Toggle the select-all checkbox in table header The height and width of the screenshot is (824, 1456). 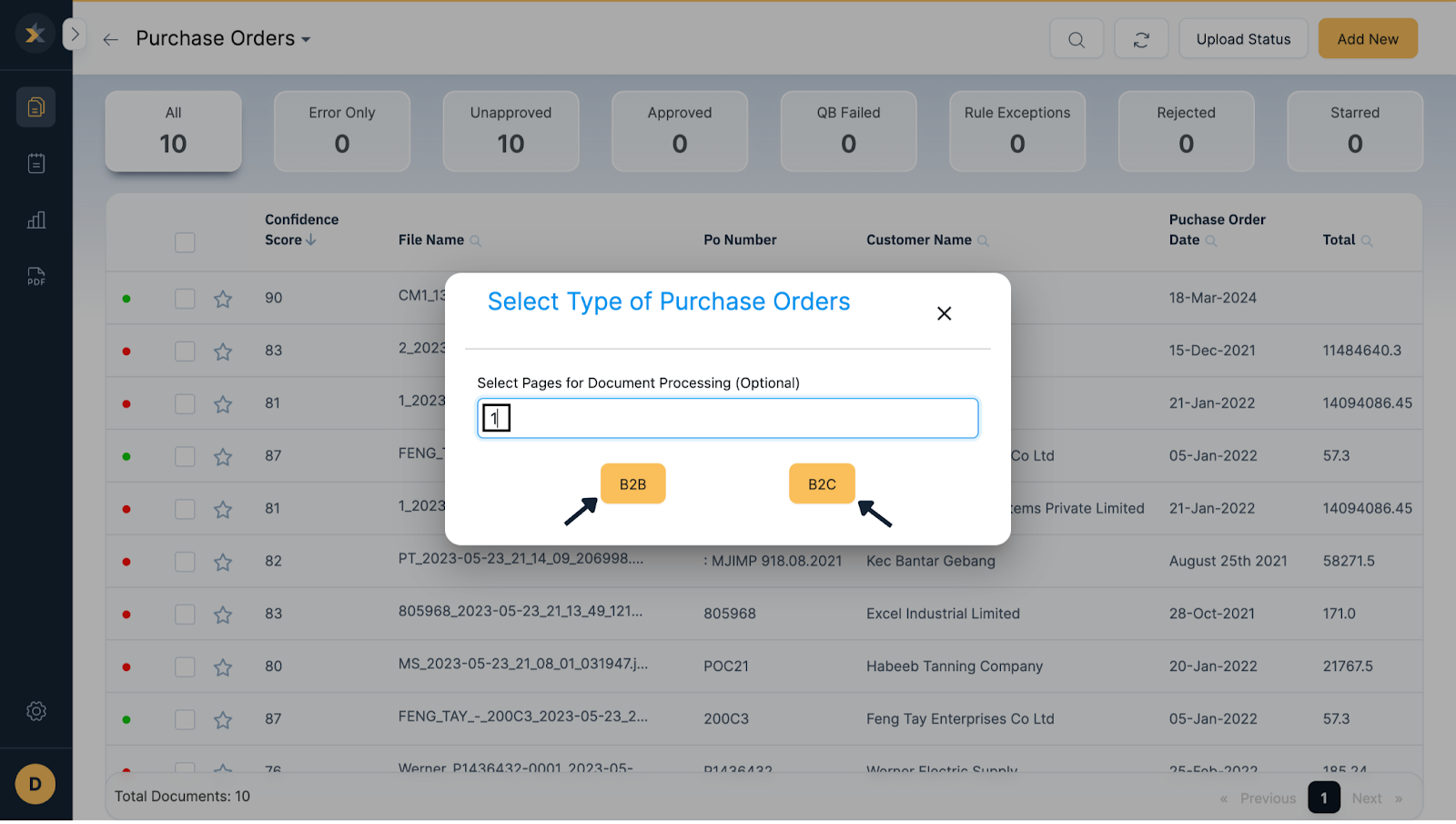185,242
